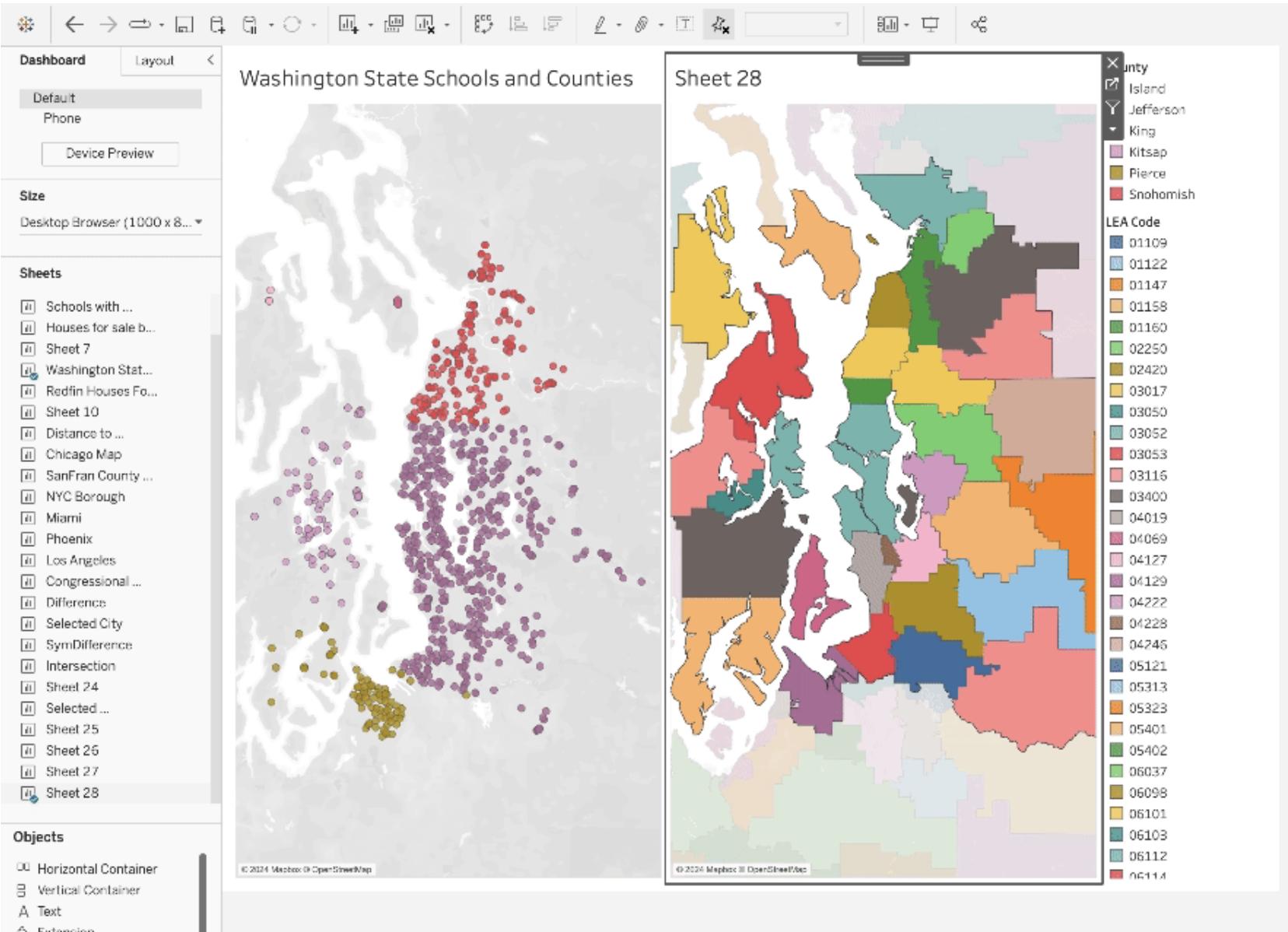Undo with the back arrow

coord(74,25)
